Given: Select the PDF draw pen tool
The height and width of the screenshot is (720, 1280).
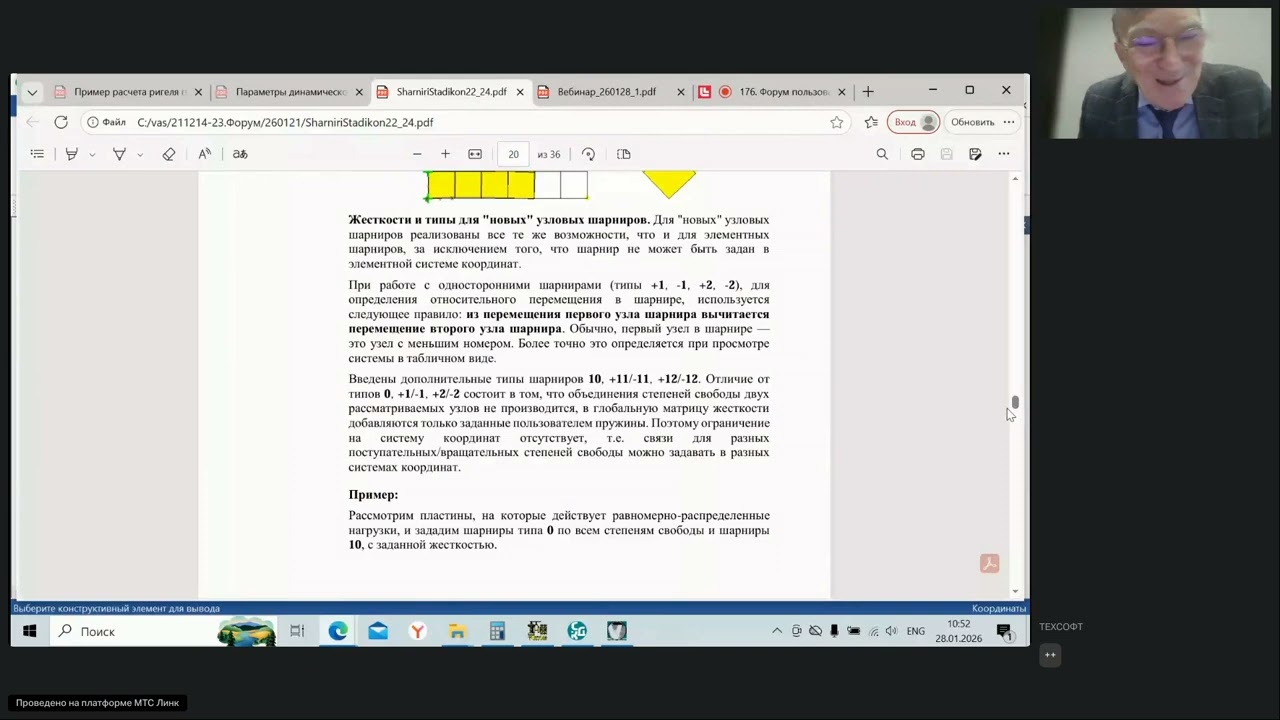Looking at the screenshot, I should [119, 154].
